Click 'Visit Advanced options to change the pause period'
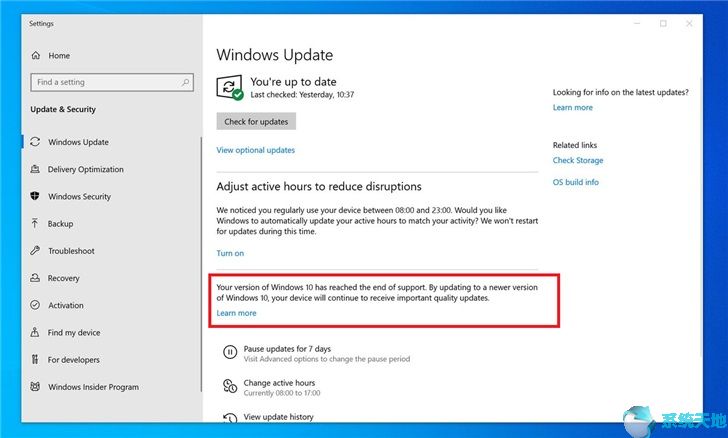Image resolution: width=728 pixels, height=438 pixels. click(x=327, y=359)
